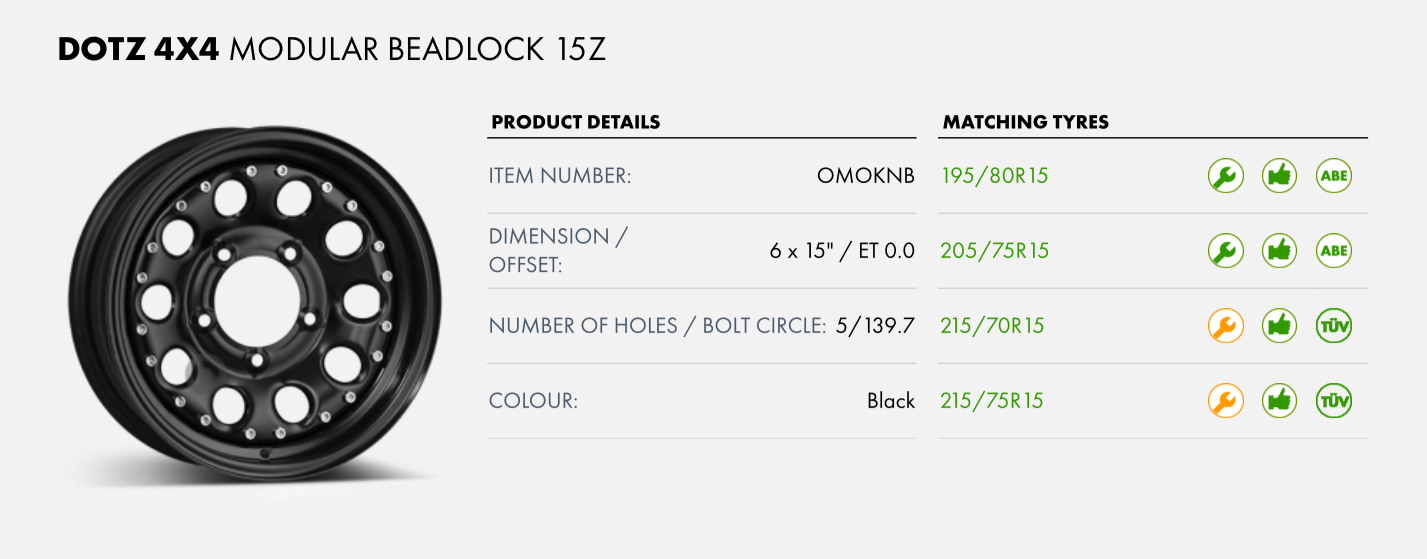This screenshot has height=559, width=1427.
Task: Click thumbs-up icon in 205/75R15 row
Action: point(1280,251)
